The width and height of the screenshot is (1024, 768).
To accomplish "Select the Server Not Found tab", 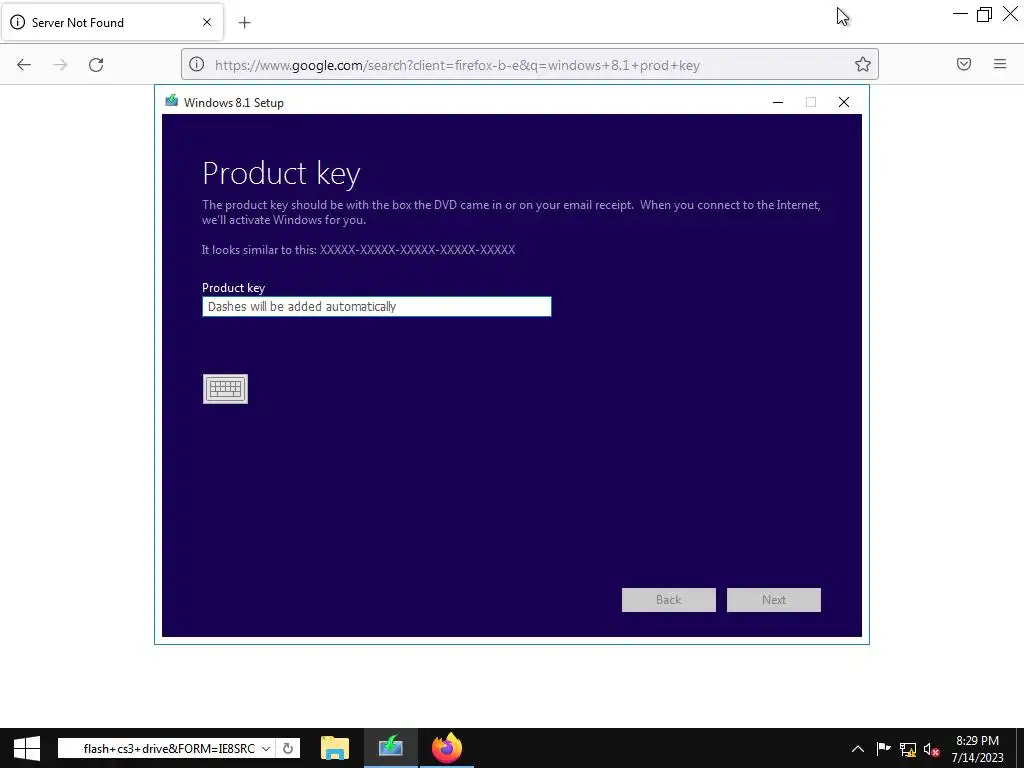I will click(112, 22).
